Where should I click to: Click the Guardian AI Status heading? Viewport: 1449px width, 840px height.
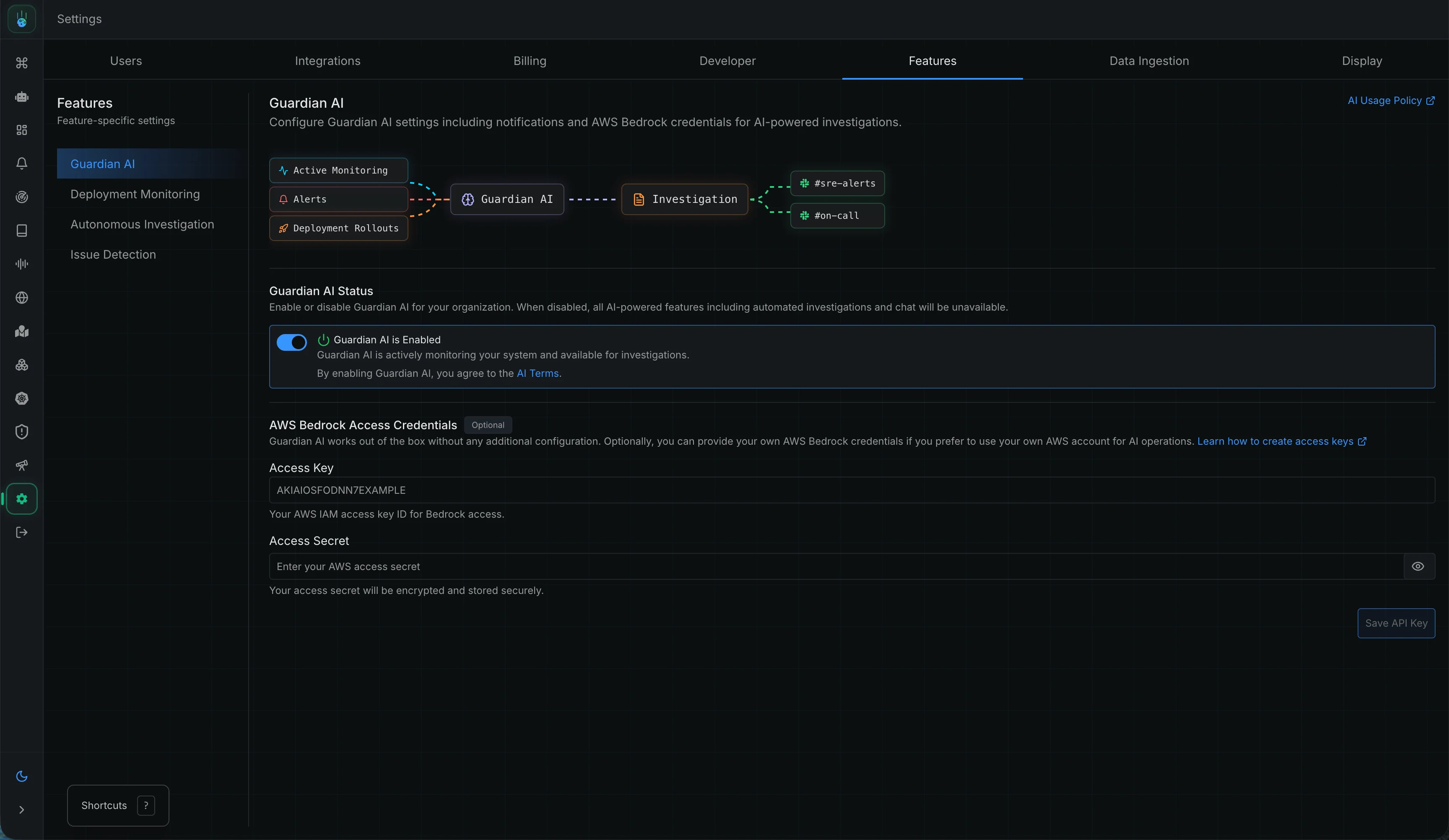tap(321, 291)
